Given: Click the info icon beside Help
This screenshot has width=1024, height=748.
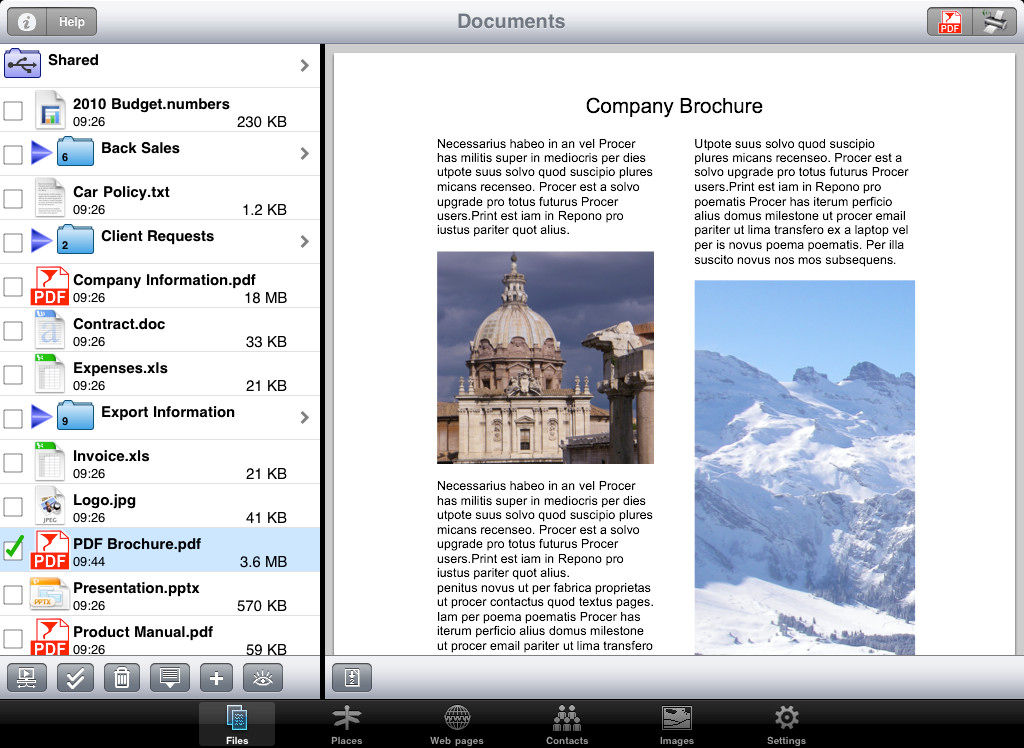Looking at the screenshot, I should (27, 22).
